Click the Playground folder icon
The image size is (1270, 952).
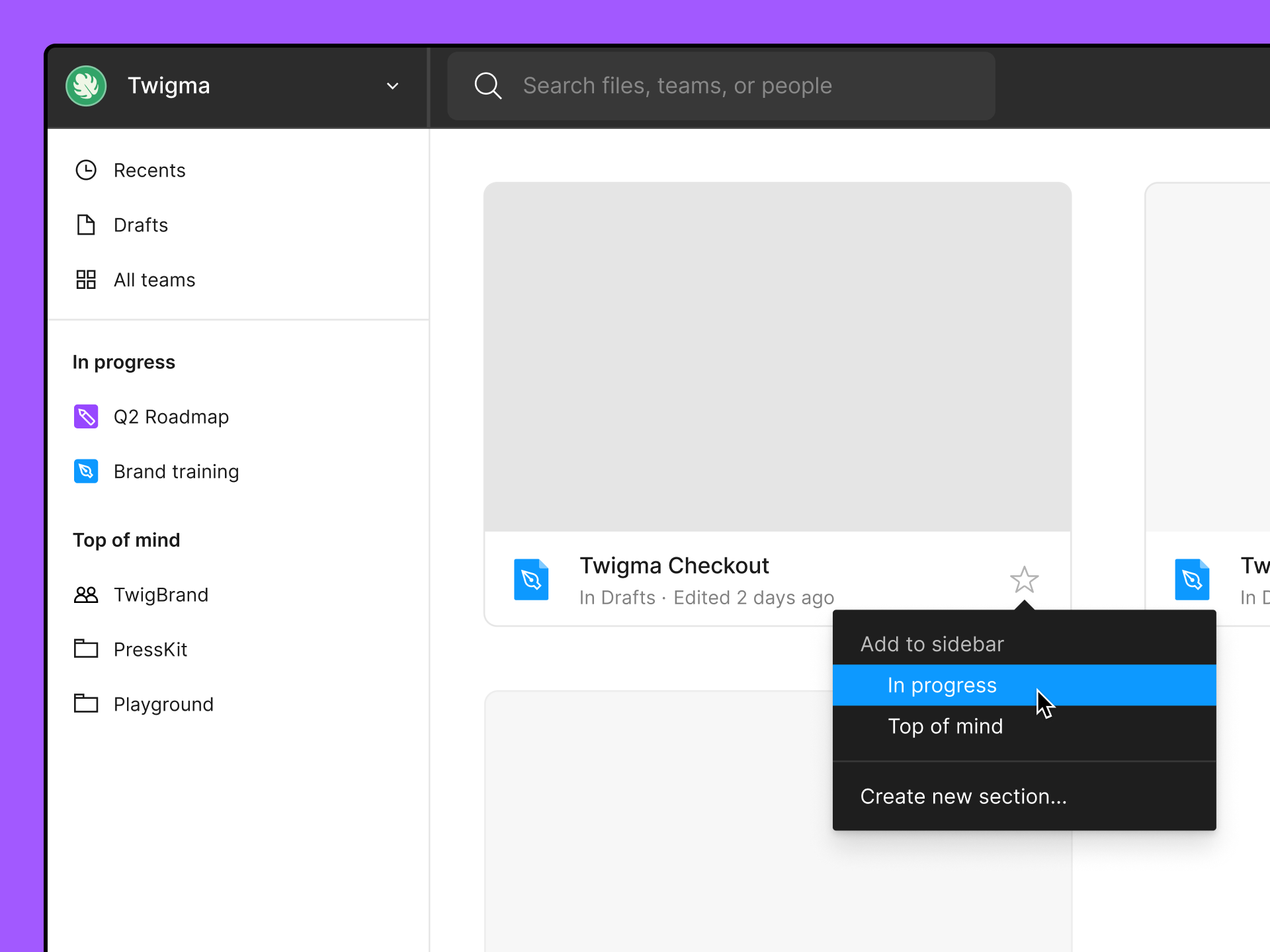click(86, 703)
